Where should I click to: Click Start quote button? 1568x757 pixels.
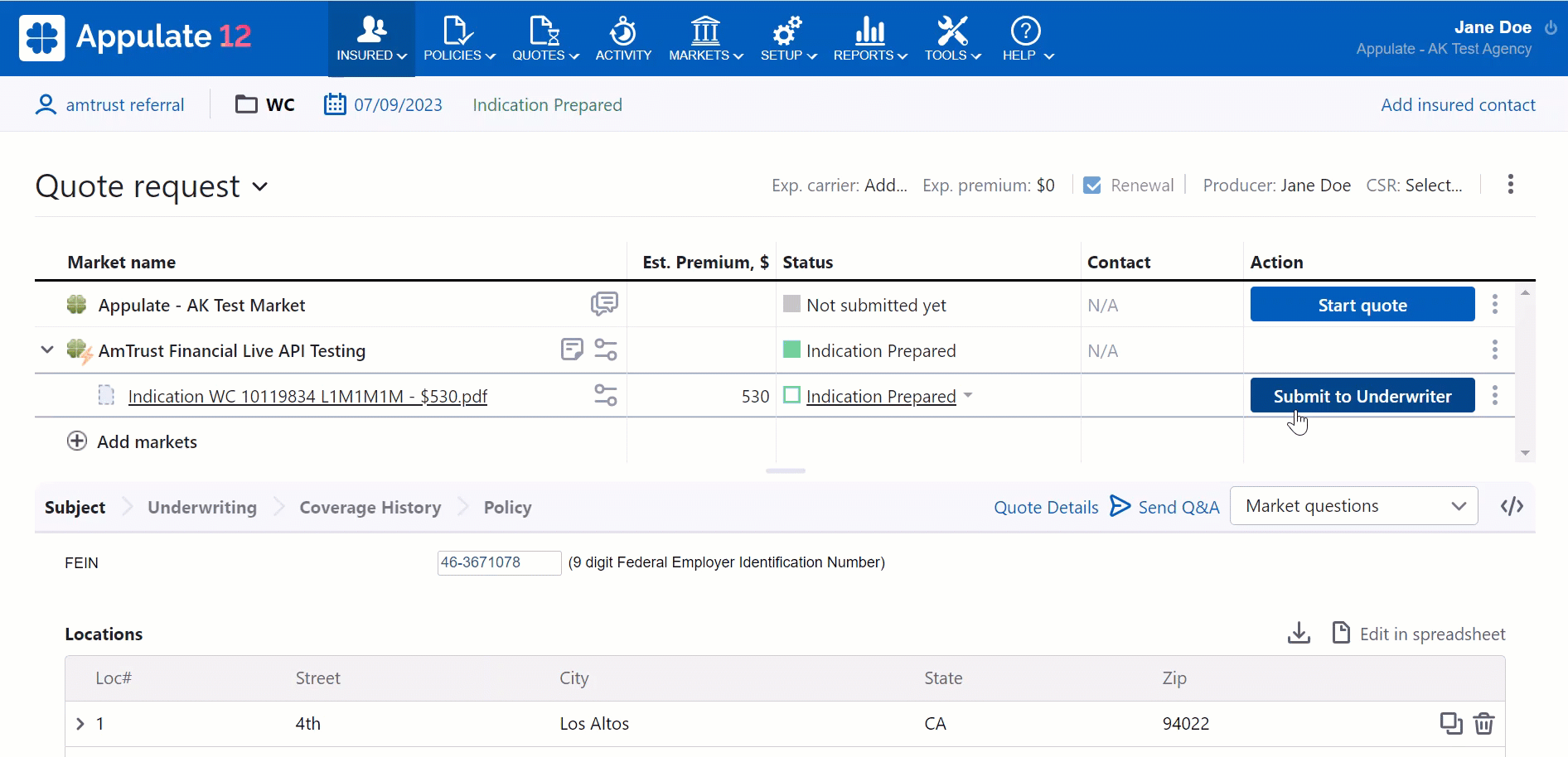[x=1362, y=305]
